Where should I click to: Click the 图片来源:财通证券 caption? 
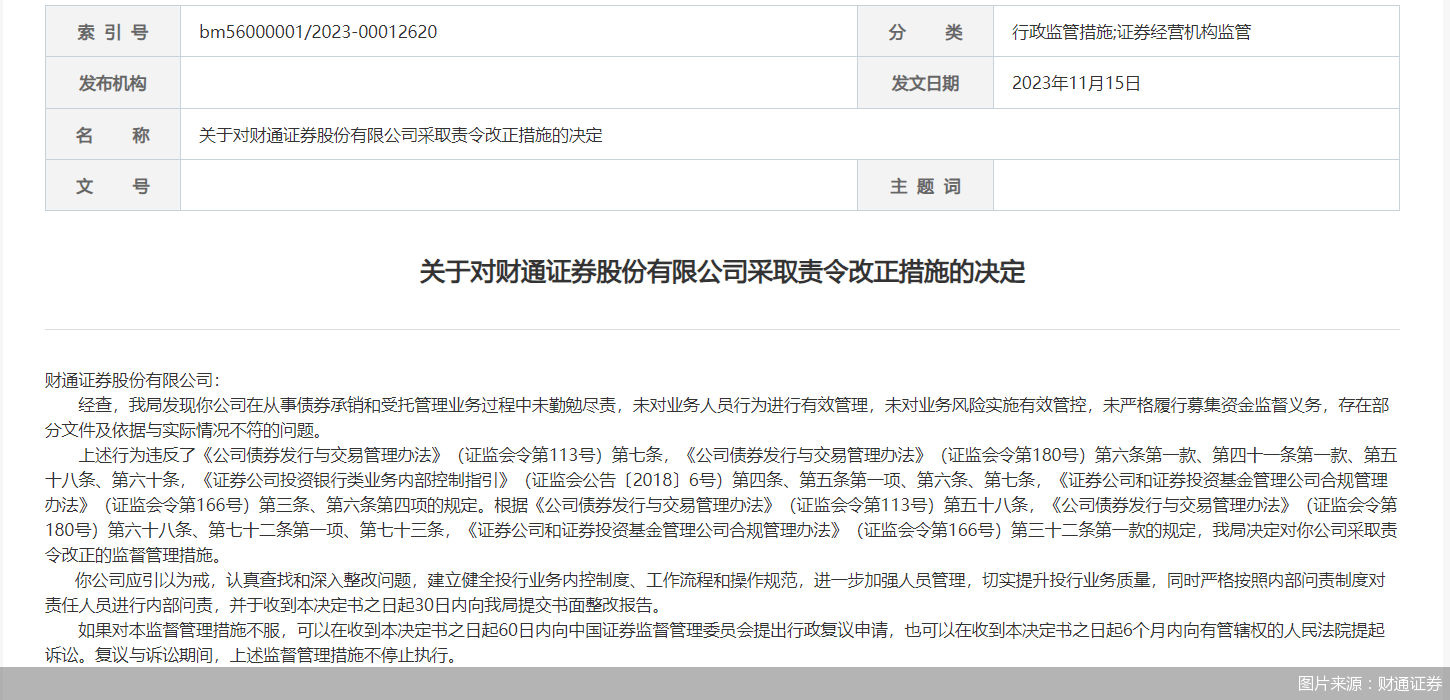(1370, 684)
